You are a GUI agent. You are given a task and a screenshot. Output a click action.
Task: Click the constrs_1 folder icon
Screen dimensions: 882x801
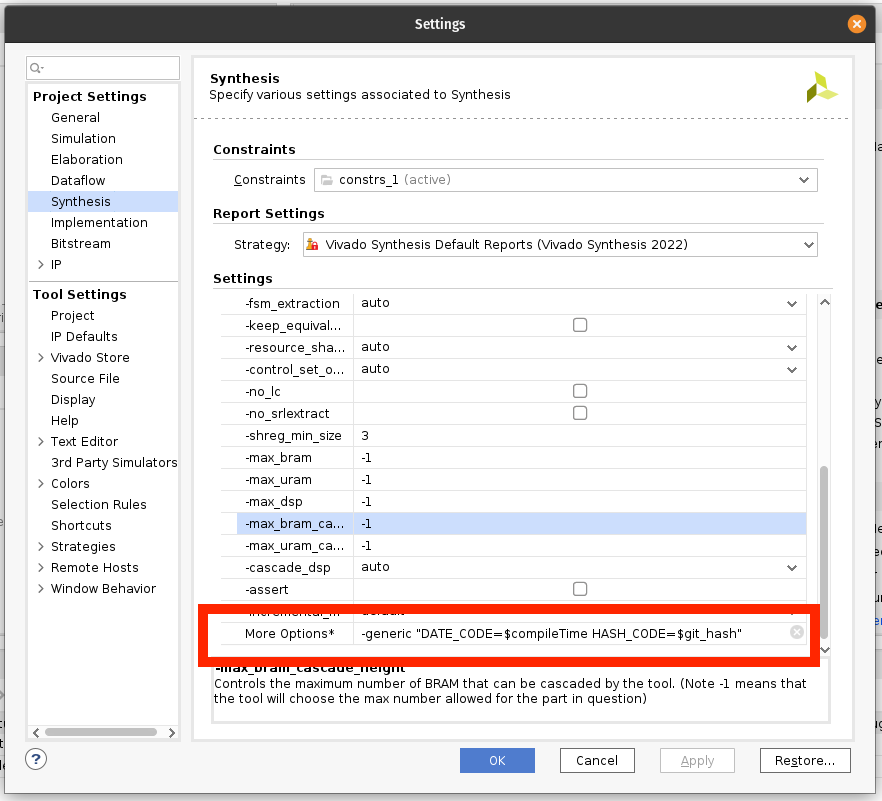326,180
